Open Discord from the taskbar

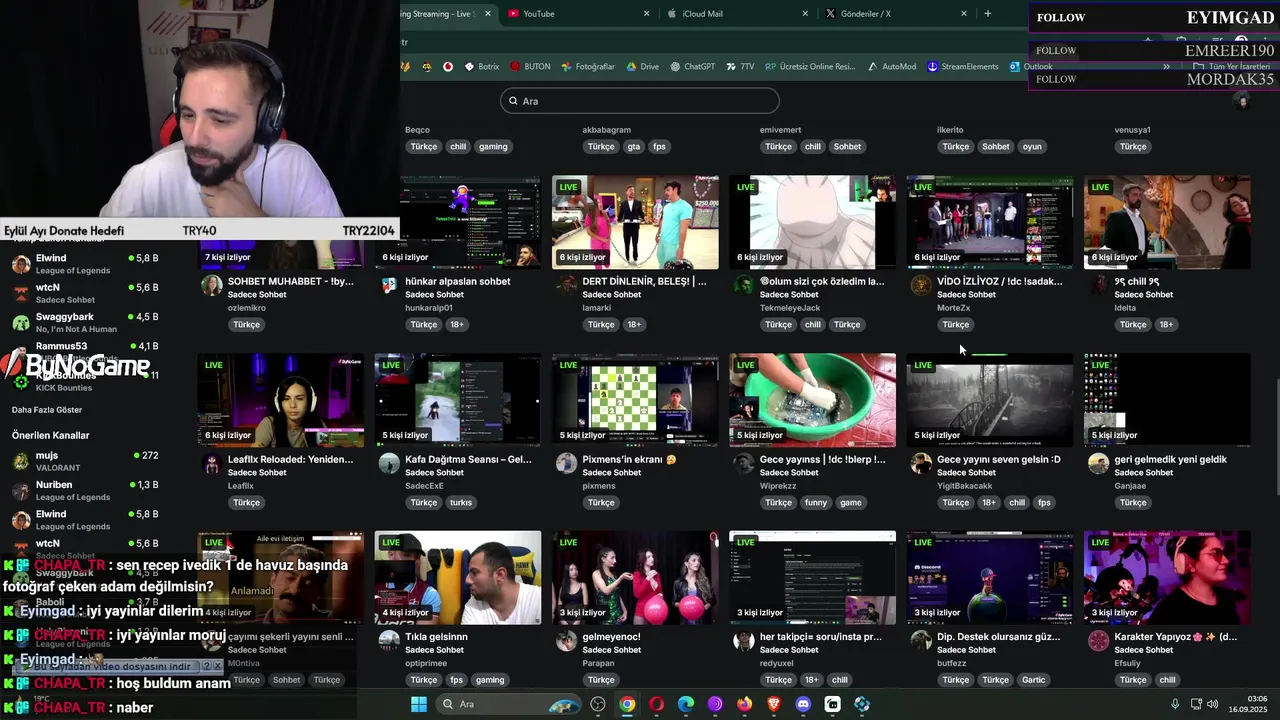pos(803,704)
